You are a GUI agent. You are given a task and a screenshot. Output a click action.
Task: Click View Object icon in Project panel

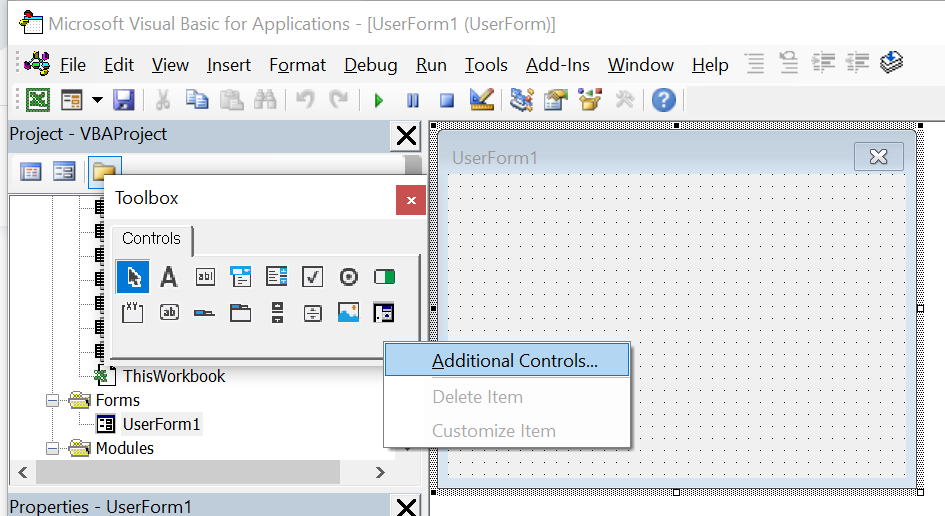(x=64, y=172)
